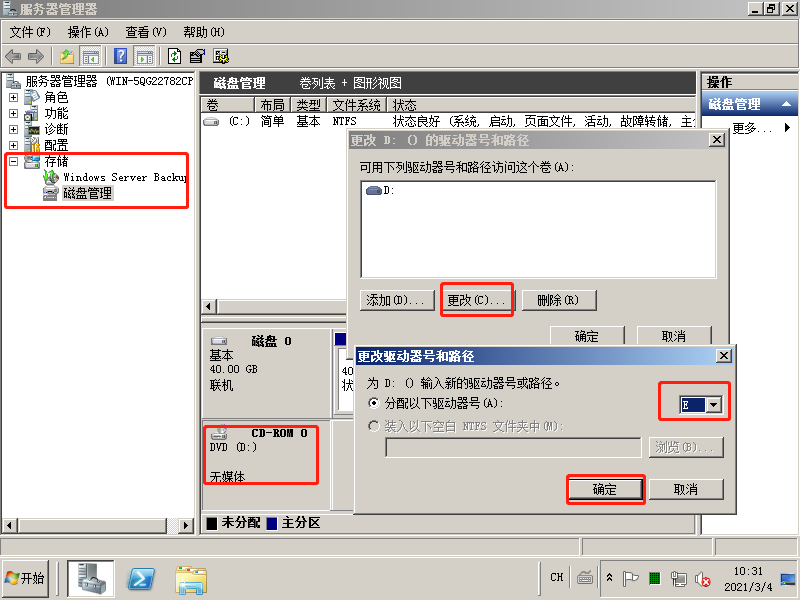Click the network tray icon

(x=679, y=579)
